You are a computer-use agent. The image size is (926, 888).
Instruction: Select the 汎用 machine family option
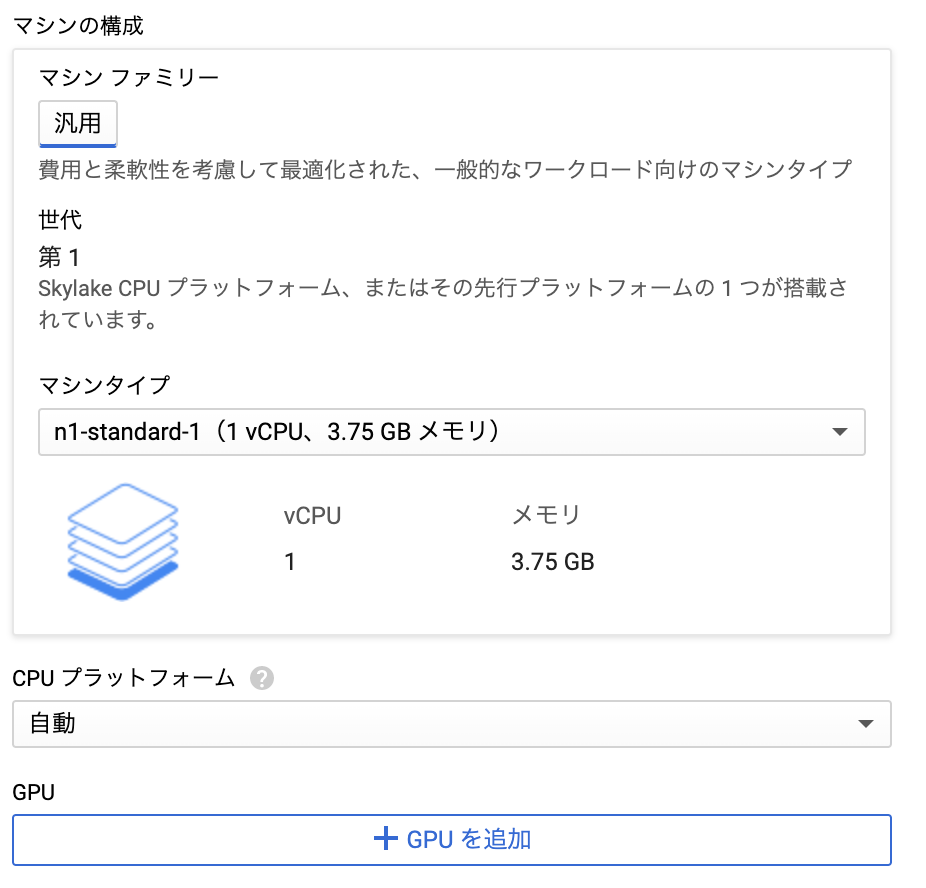point(77,122)
